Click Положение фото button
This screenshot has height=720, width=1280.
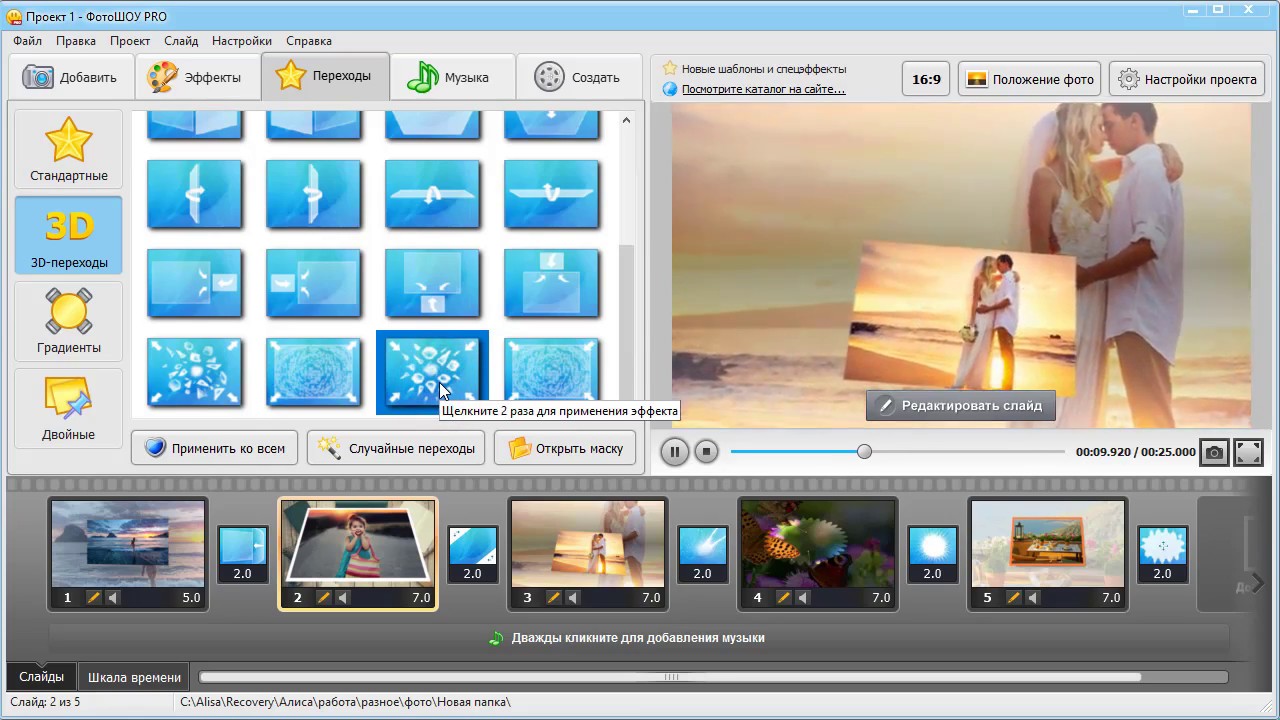point(1030,79)
